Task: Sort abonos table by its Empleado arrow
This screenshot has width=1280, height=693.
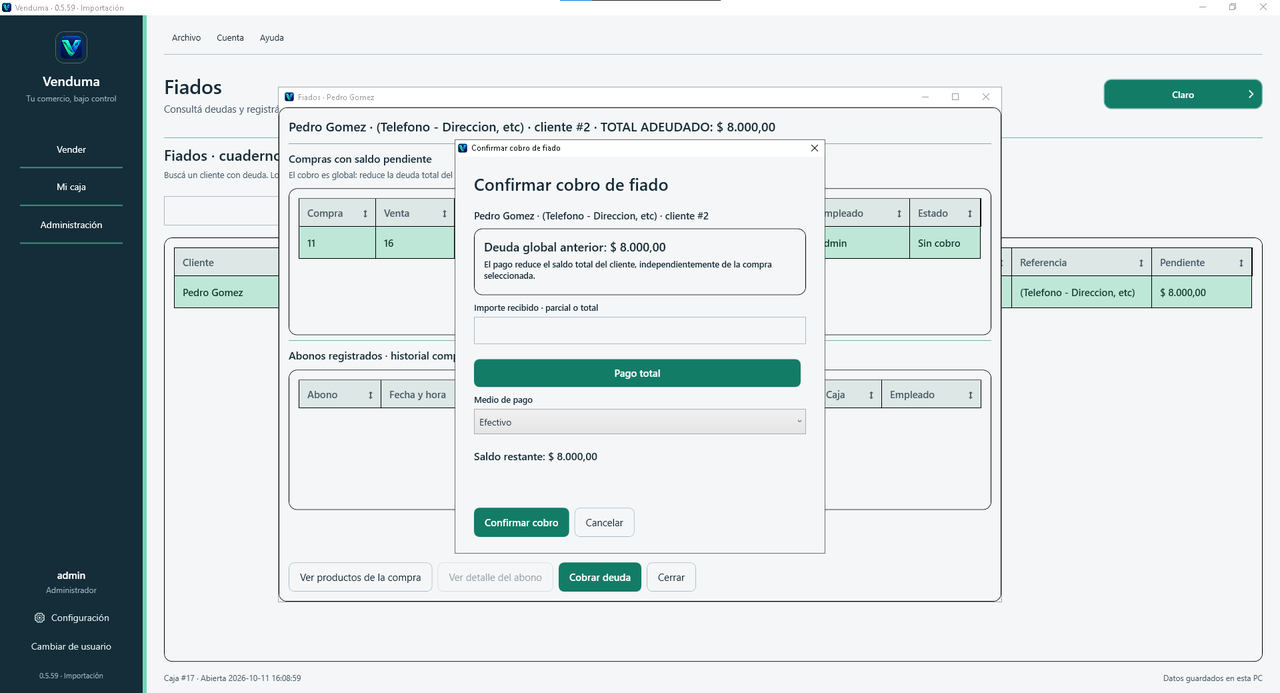Action: pos(970,395)
